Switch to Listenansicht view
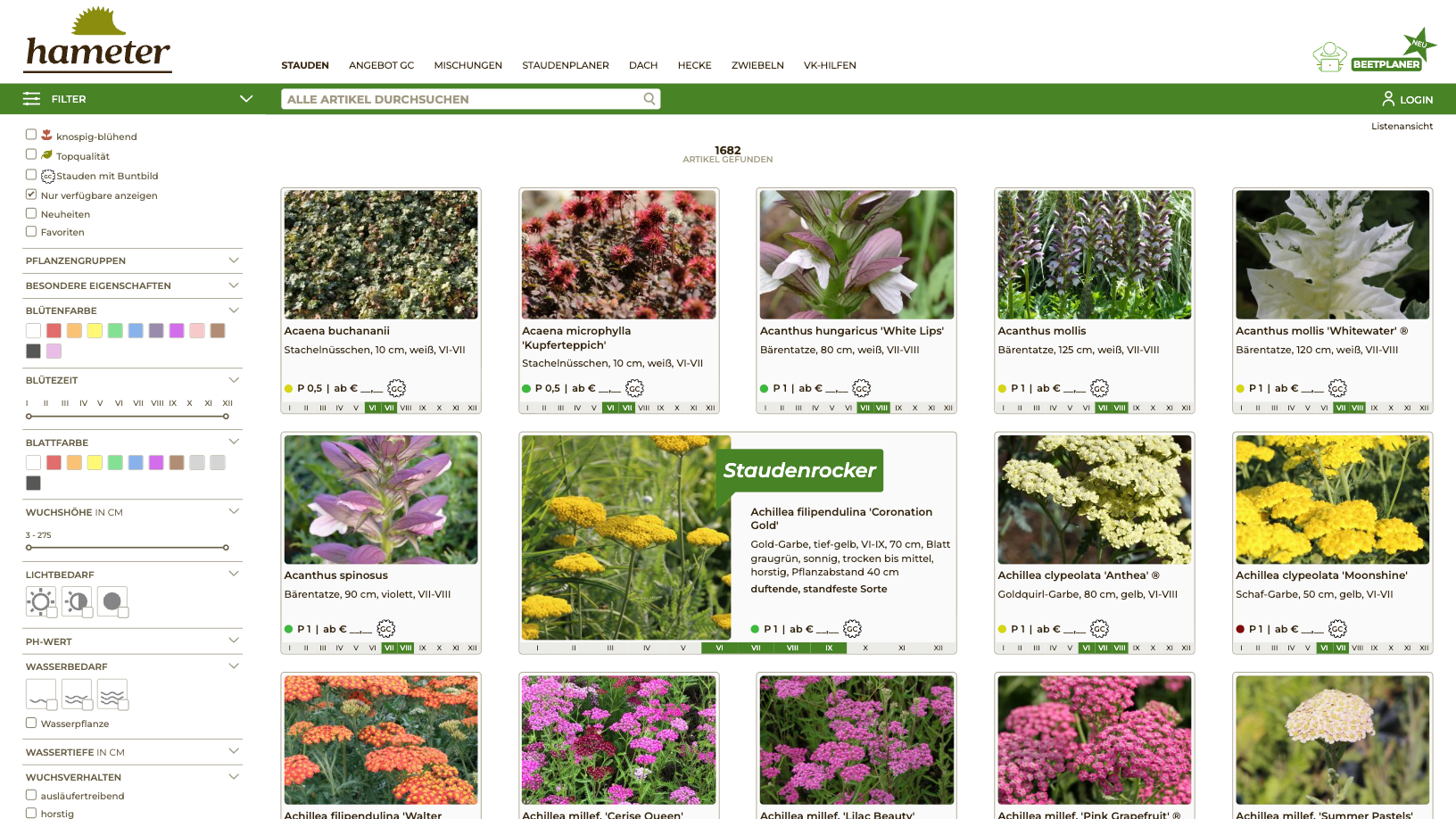The image size is (1456, 819). tap(1402, 126)
